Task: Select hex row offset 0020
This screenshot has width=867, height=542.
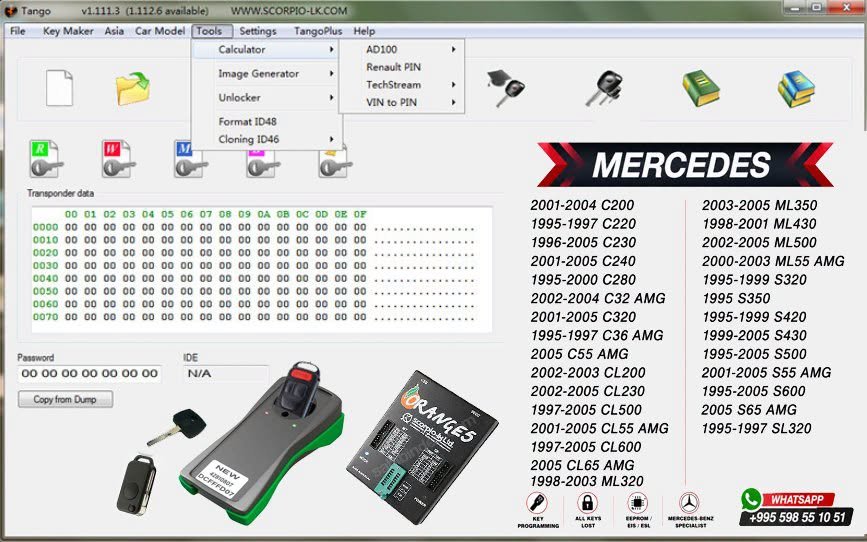Action: [45, 253]
